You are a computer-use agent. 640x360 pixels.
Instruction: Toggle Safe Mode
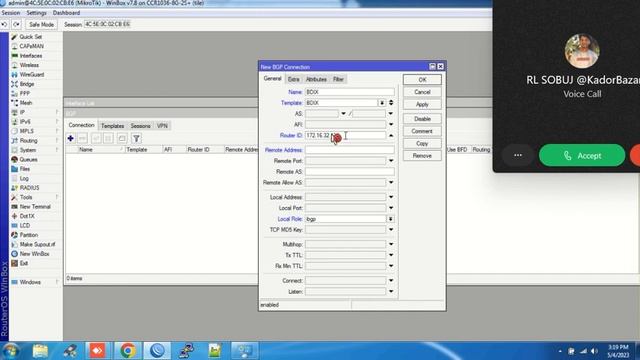41,24
